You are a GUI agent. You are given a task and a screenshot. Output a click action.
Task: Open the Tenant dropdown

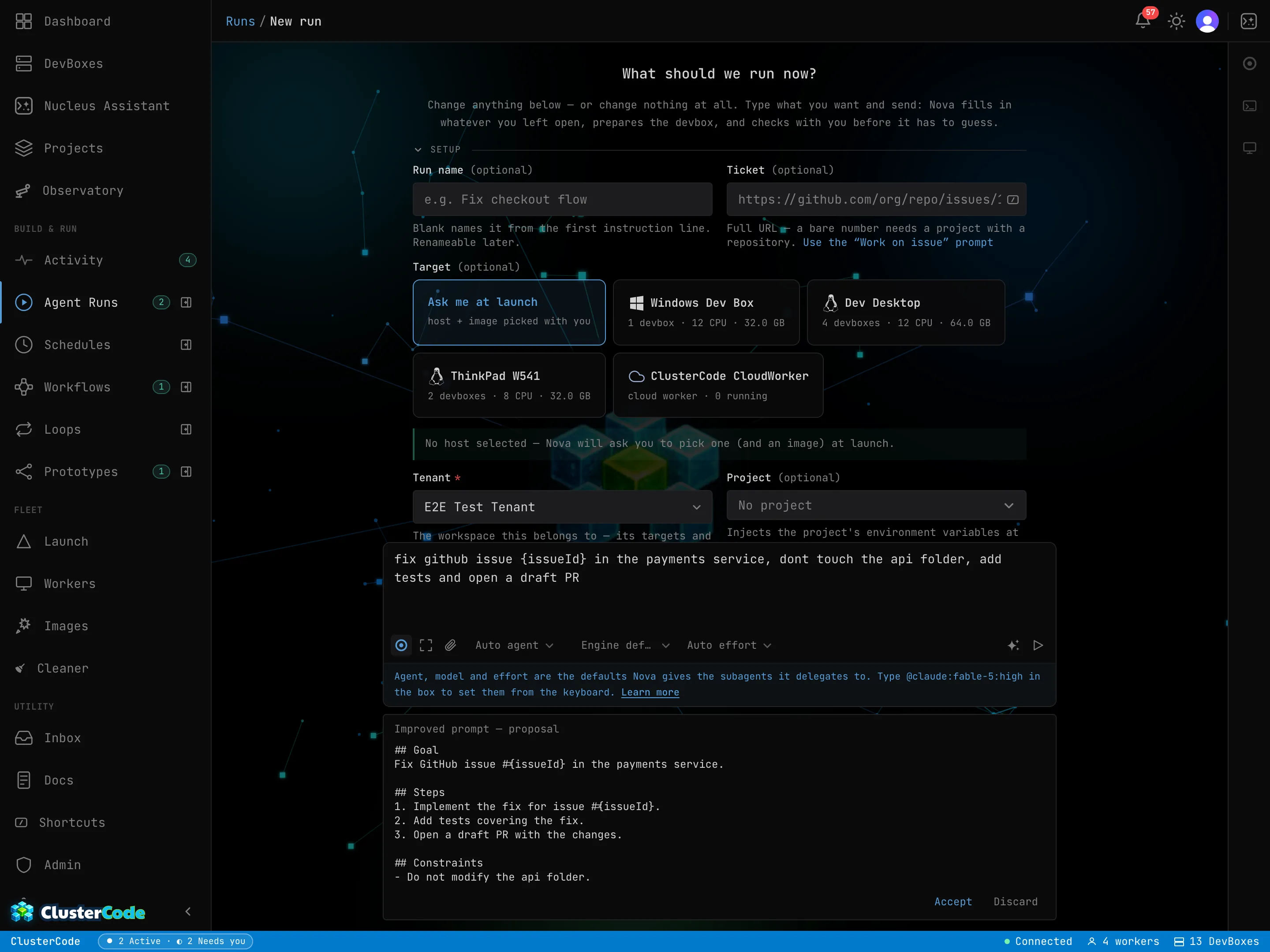click(x=562, y=507)
